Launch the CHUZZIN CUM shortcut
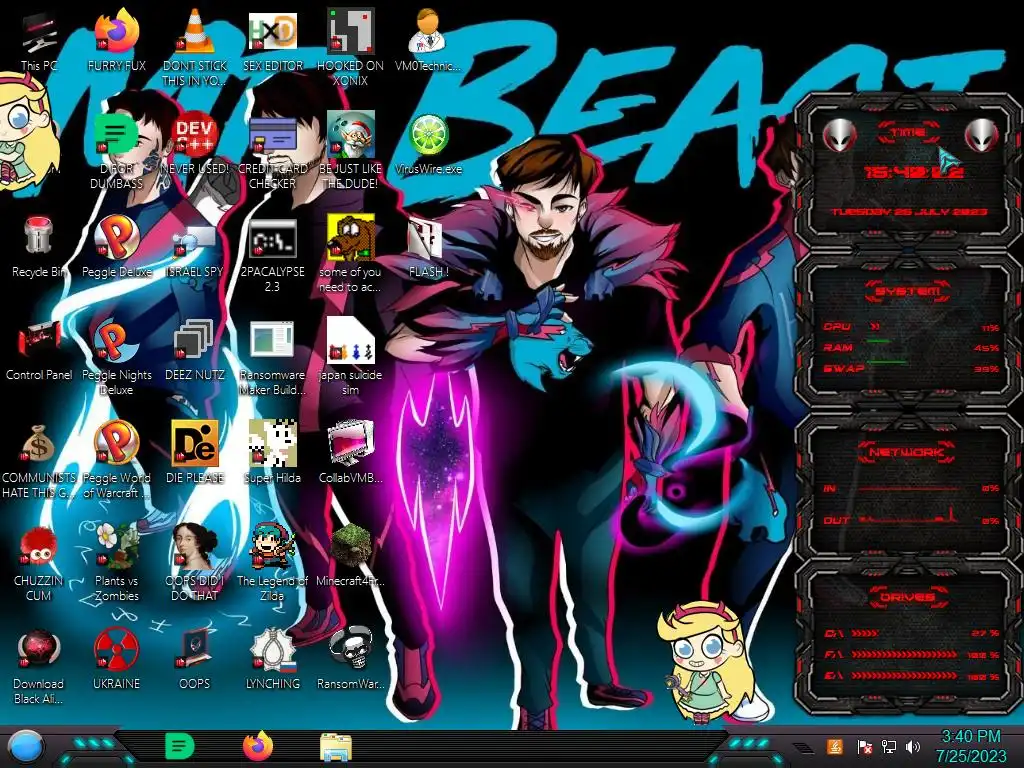 [39, 563]
